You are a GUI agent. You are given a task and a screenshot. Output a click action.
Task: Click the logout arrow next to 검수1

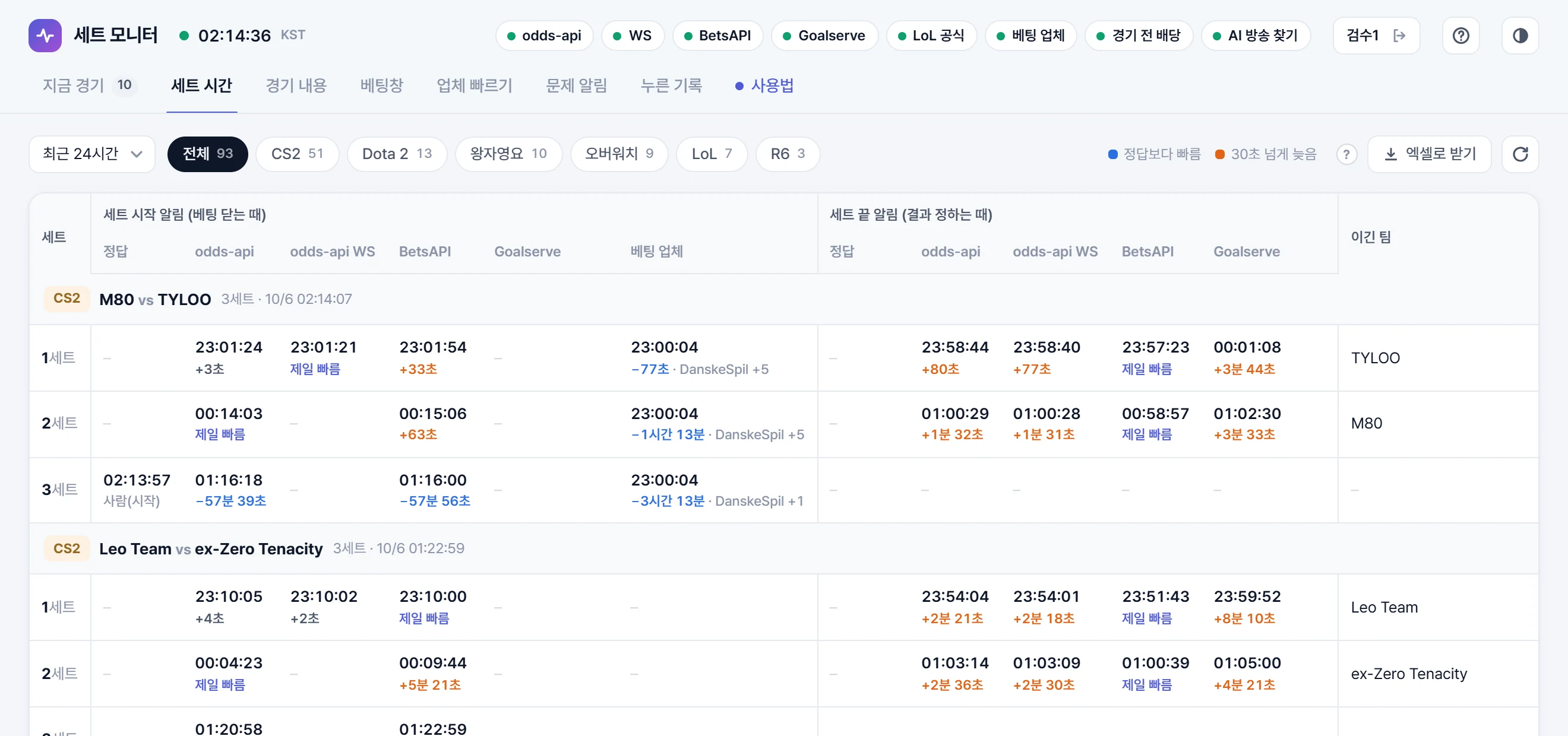(x=1399, y=35)
